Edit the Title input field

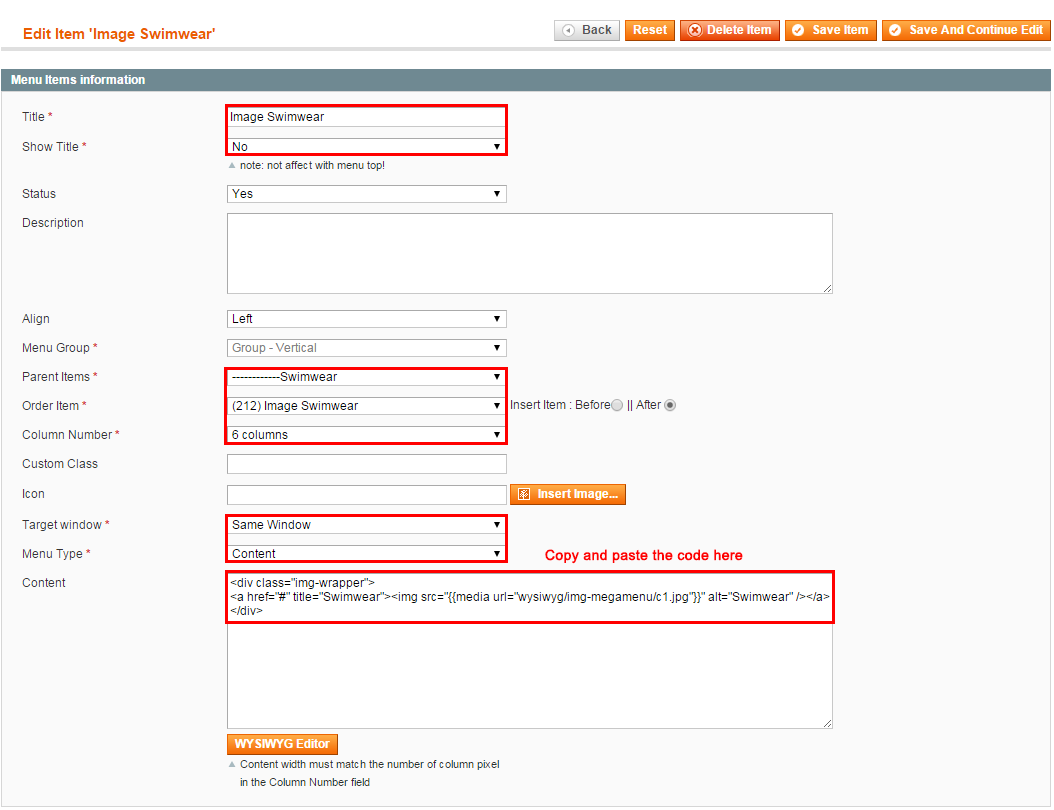click(366, 117)
